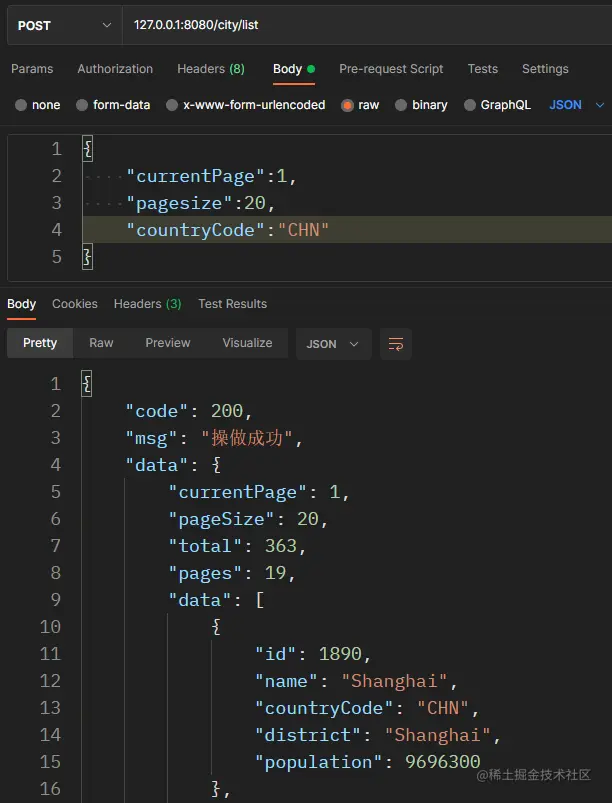Screen dimensions: 612x803
Task: Switch response view to Pretty
Action: coord(40,343)
